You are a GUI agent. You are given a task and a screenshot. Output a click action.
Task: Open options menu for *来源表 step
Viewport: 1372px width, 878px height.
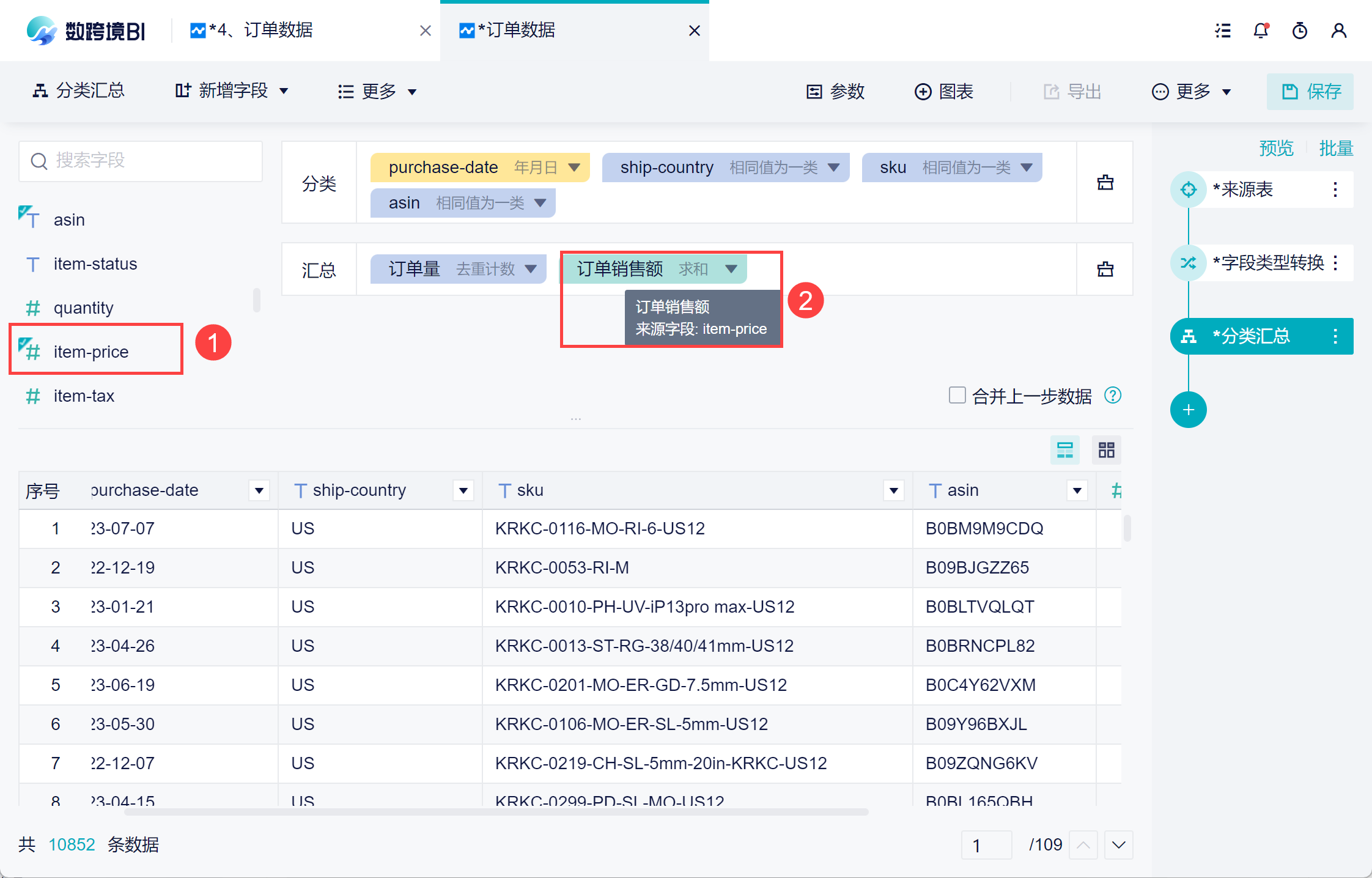tap(1335, 190)
